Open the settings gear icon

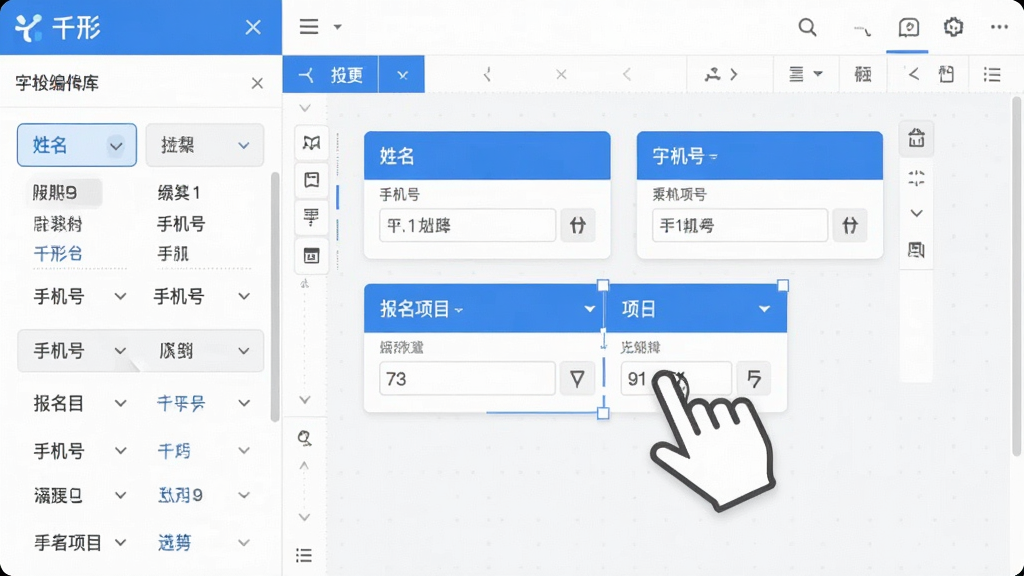pos(953,27)
